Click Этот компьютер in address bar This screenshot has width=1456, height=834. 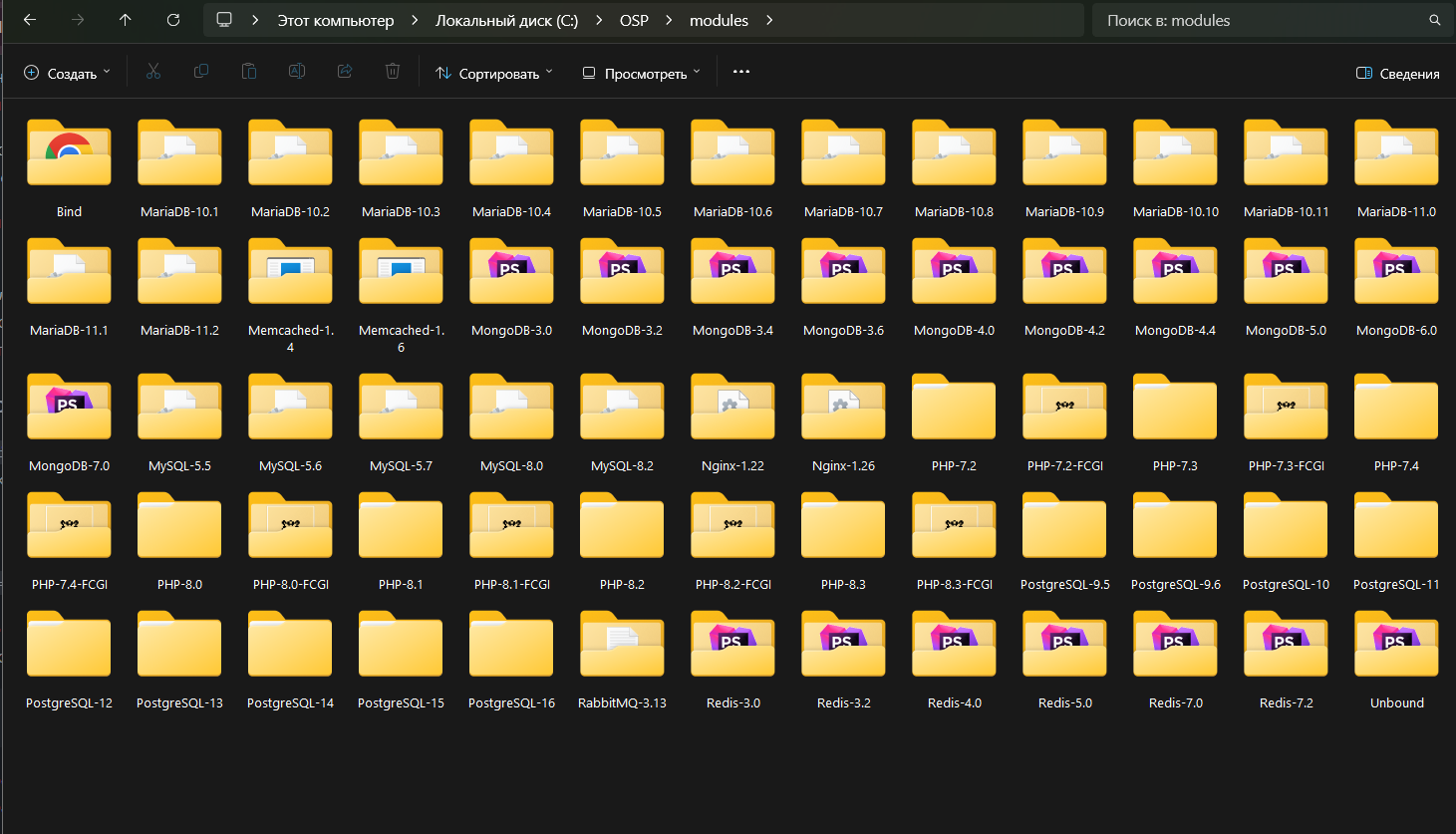tap(336, 20)
